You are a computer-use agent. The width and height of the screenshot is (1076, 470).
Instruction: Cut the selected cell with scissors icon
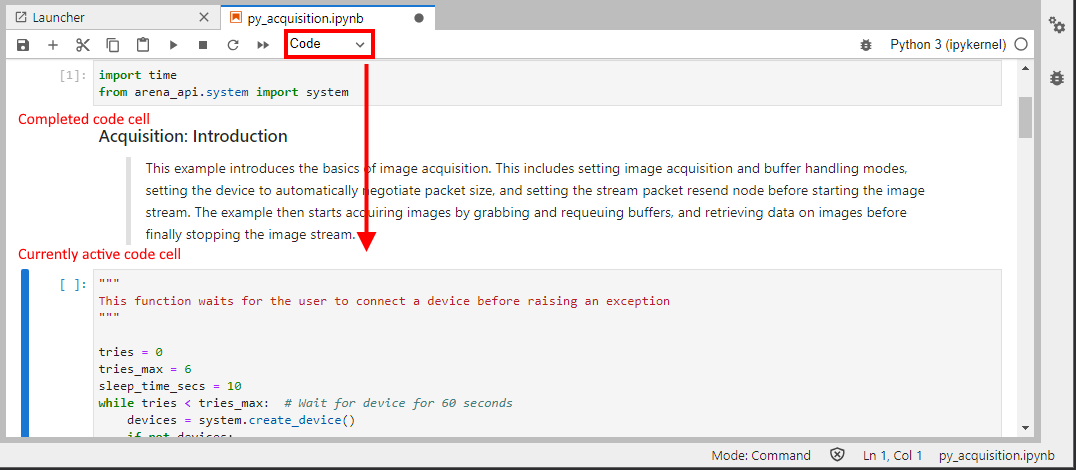(83, 45)
